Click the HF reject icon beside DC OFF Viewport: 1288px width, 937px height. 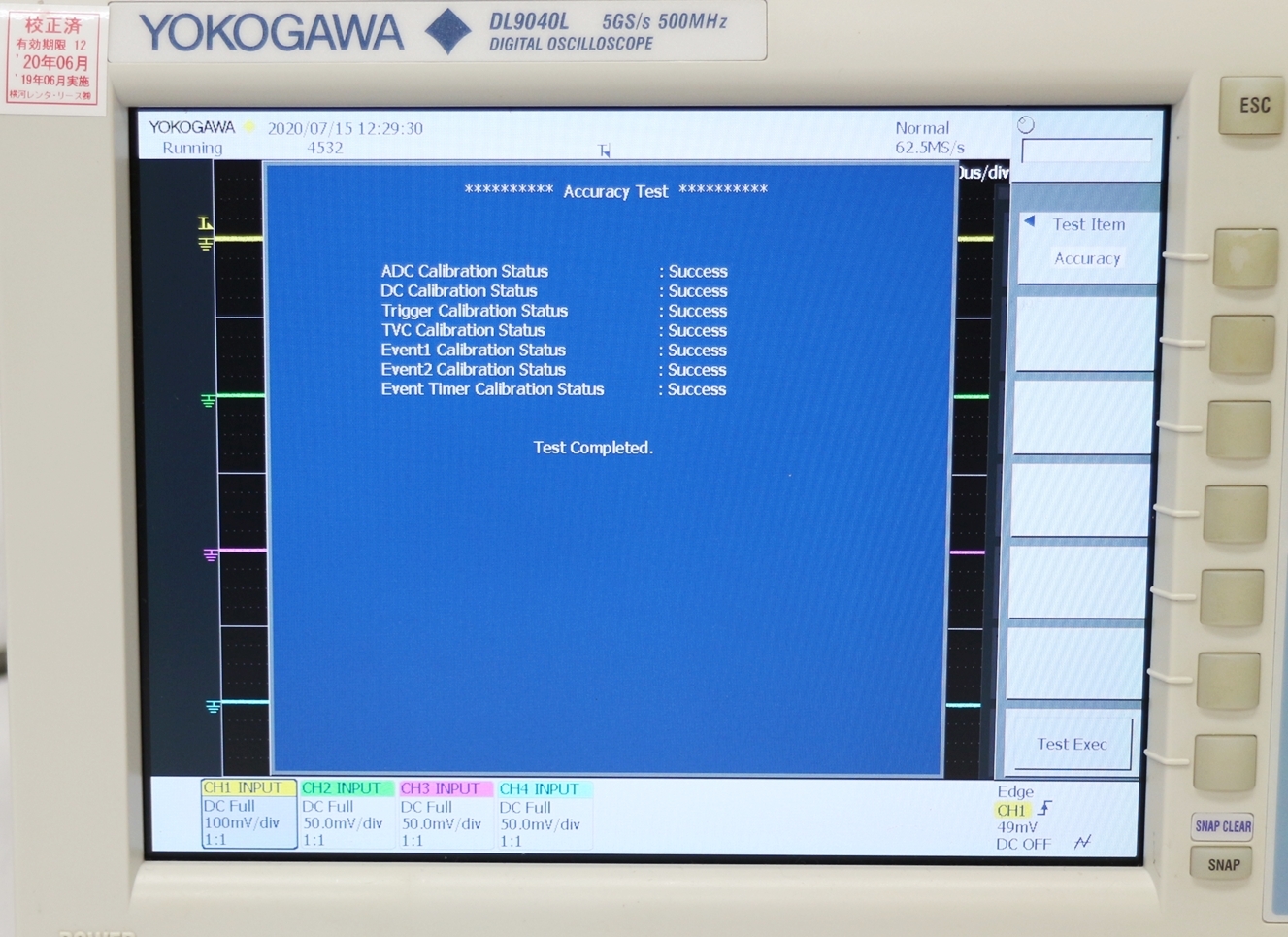1082,843
